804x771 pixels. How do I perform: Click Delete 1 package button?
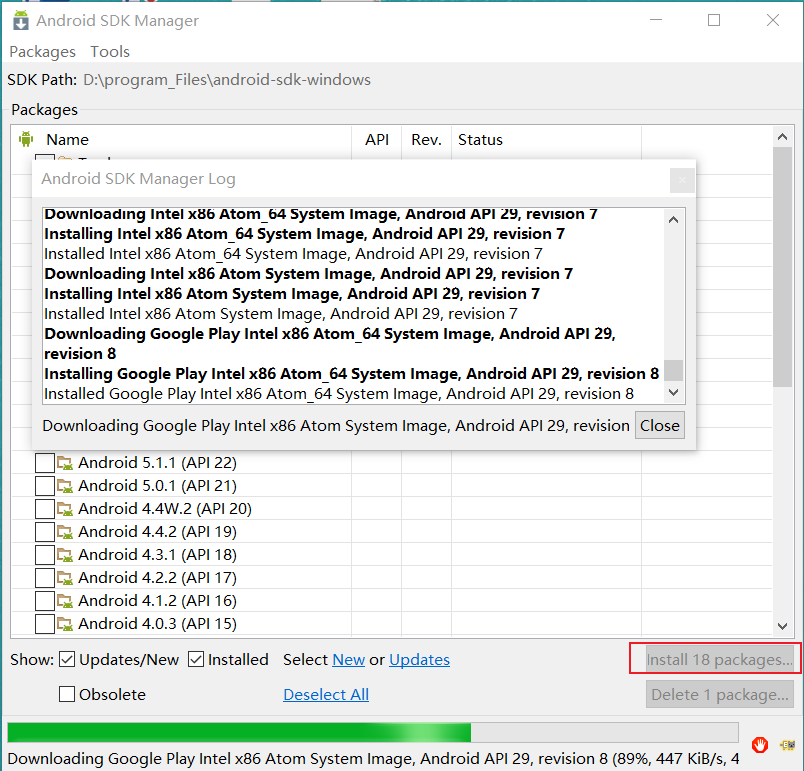click(x=719, y=695)
